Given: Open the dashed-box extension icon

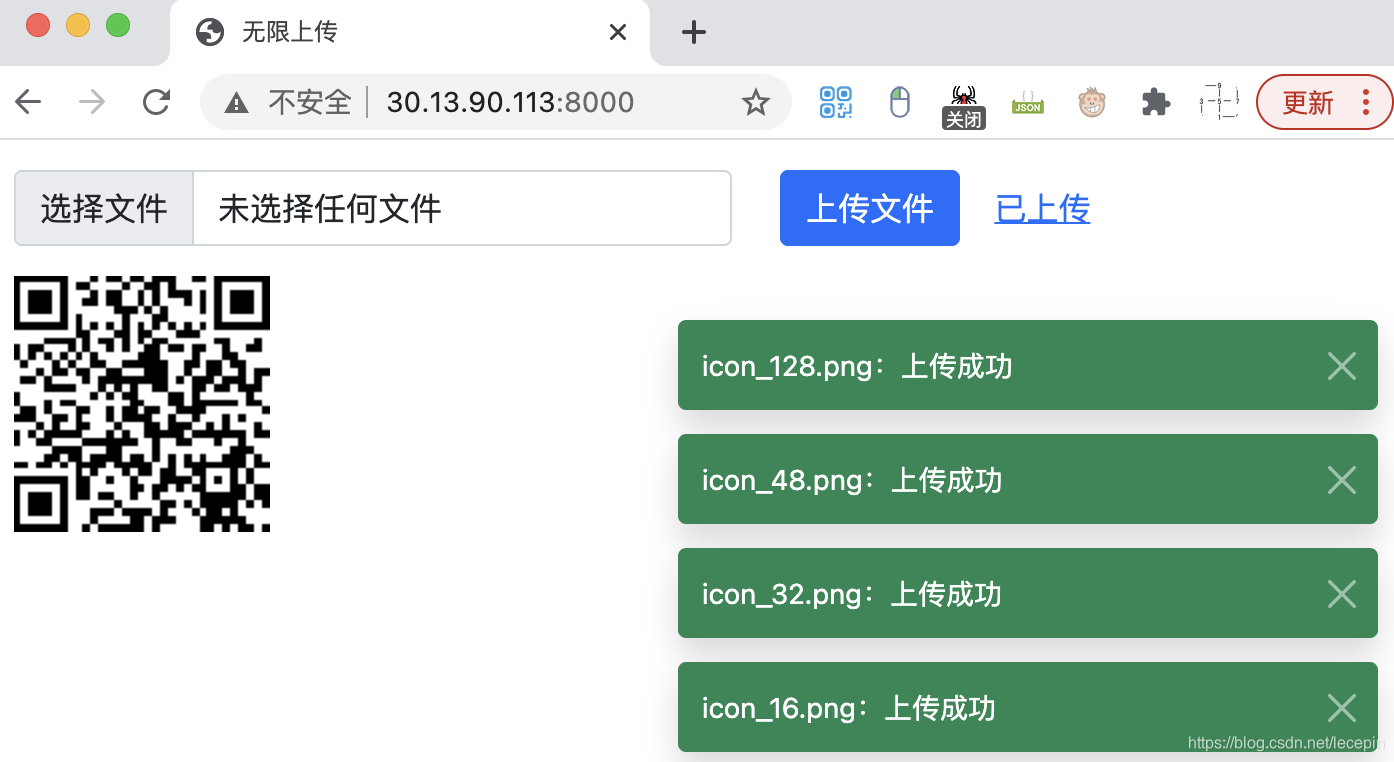Looking at the screenshot, I should point(1219,102).
